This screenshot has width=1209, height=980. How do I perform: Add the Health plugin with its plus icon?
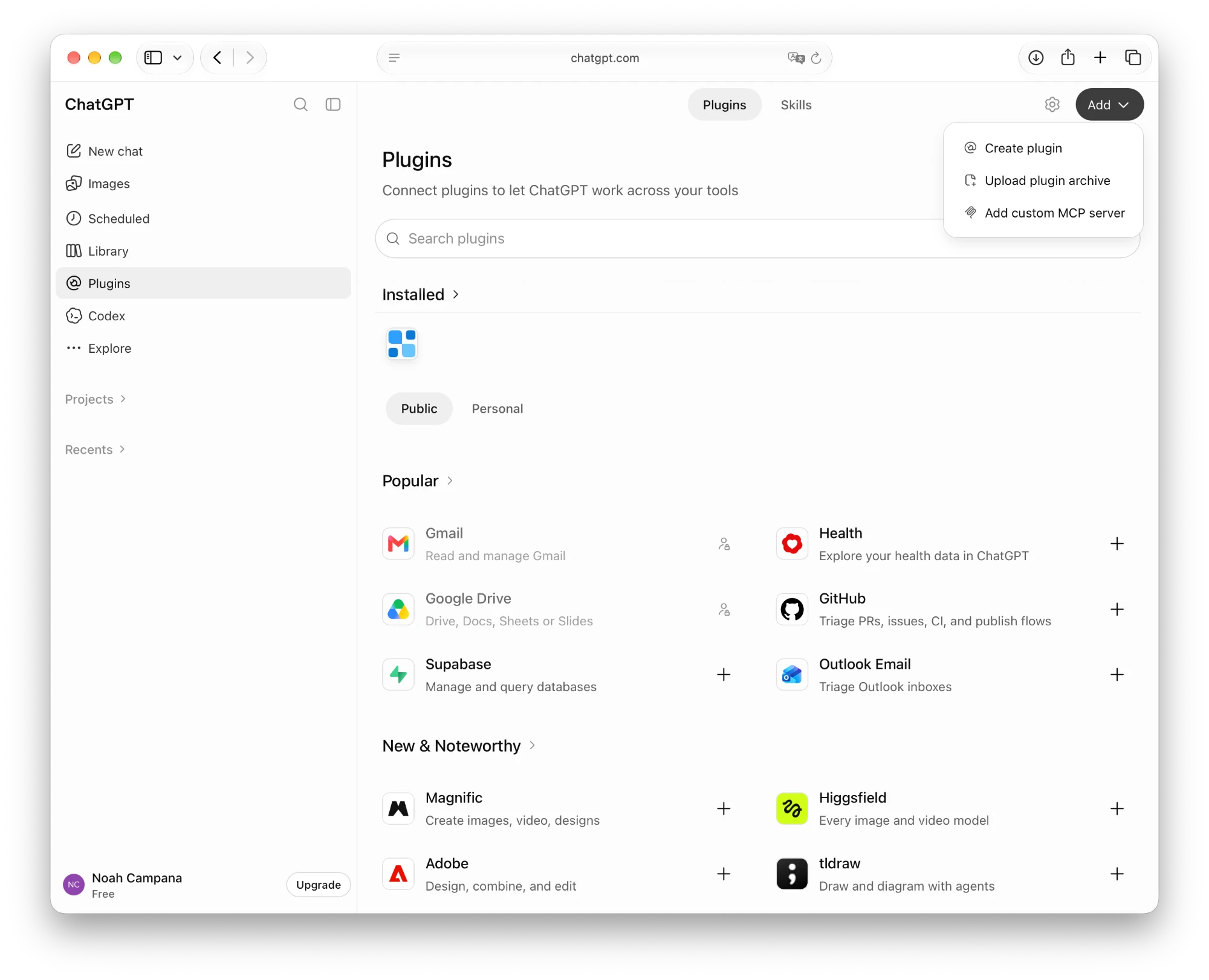1117,544
